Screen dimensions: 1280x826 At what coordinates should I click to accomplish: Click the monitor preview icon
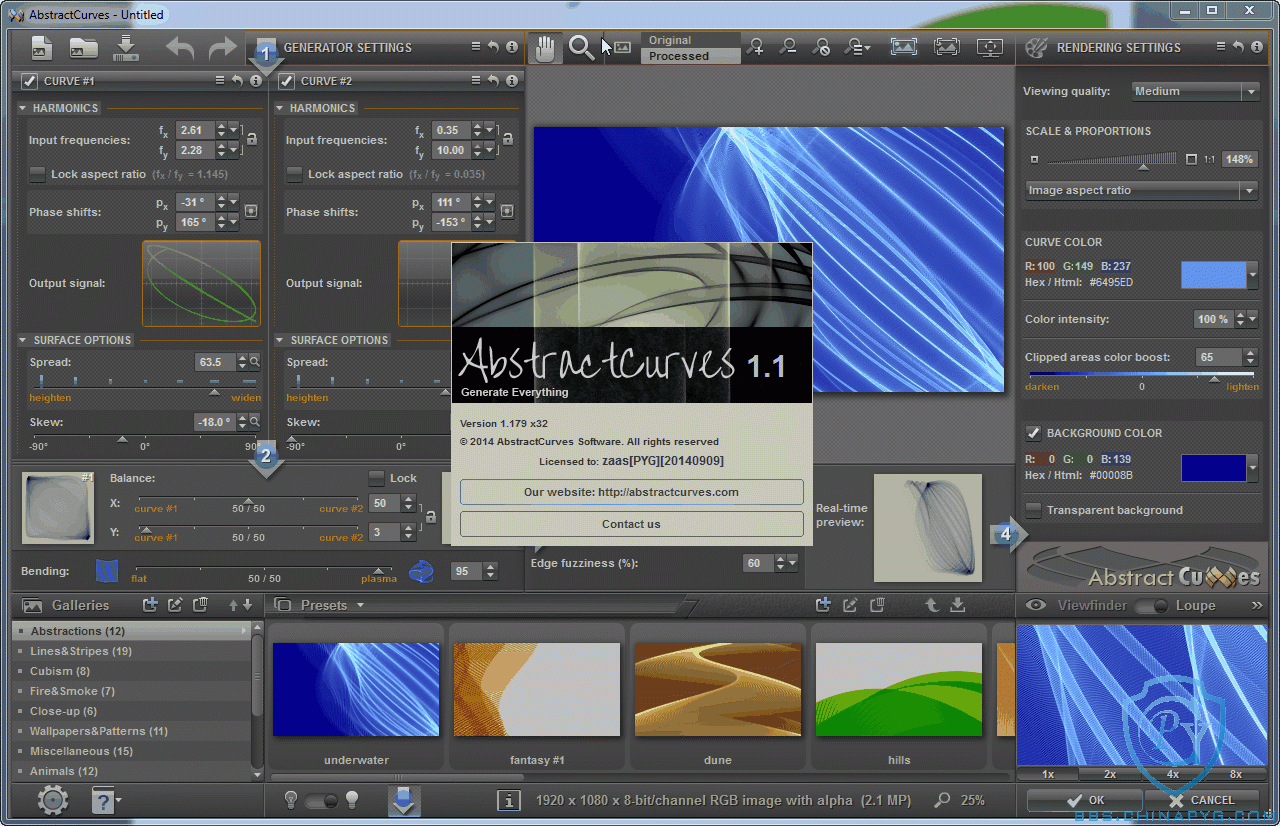[990, 47]
